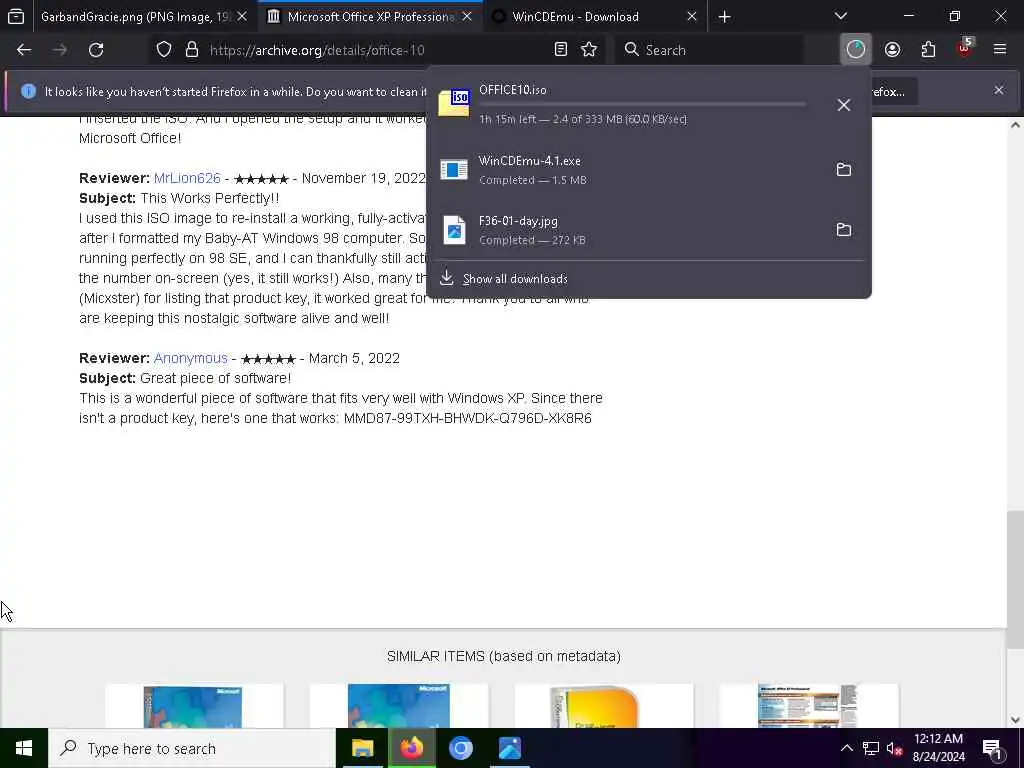The height and width of the screenshot is (768, 1024).
Task: Close the Microsoft Office XP tab
Action: [467, 17]
